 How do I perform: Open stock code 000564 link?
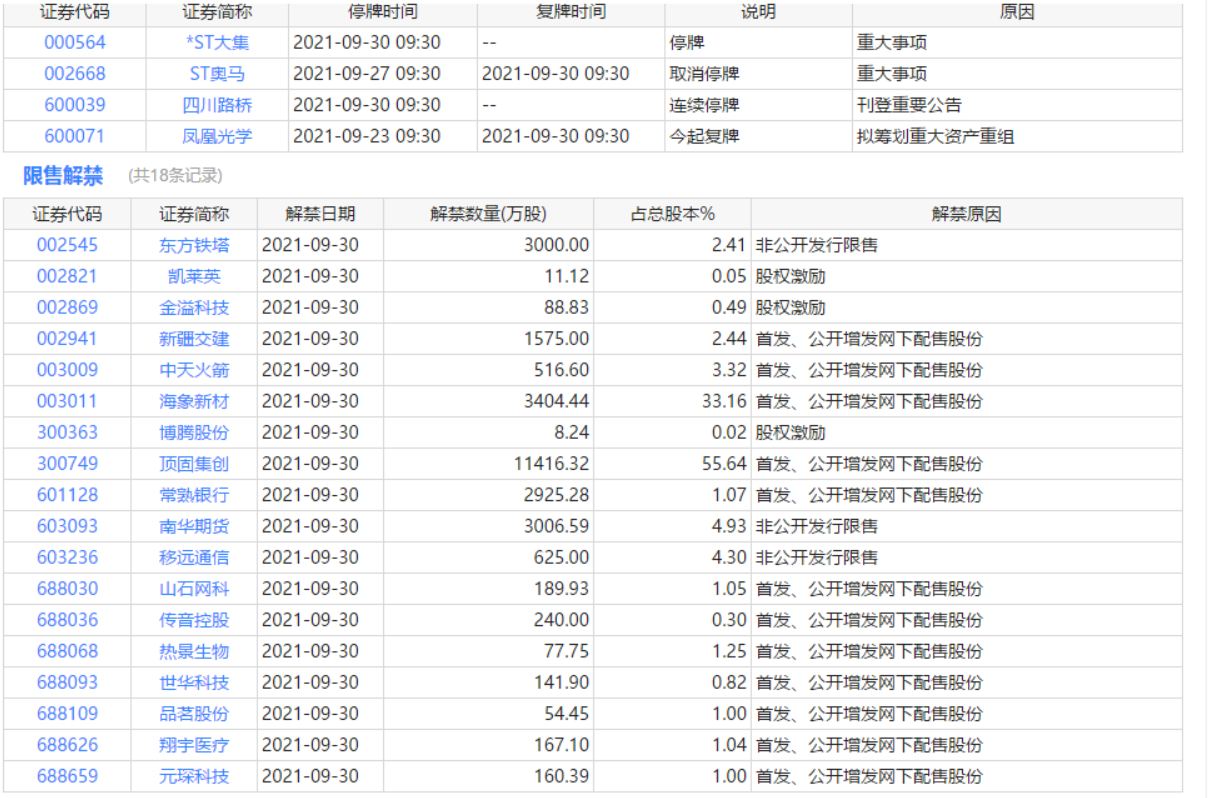tap(74, 42)
